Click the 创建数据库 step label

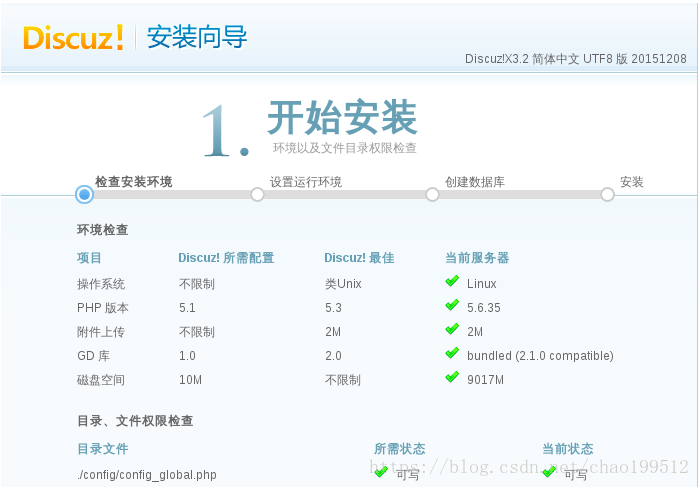pyautogui.click(x=475, y=182)
